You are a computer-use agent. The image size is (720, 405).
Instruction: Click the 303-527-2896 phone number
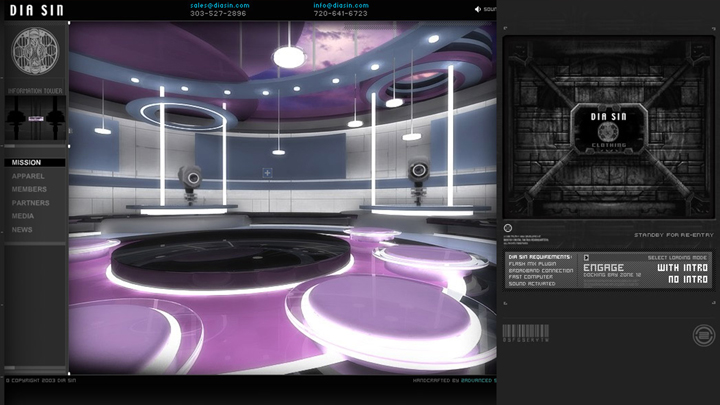point(218,14)
